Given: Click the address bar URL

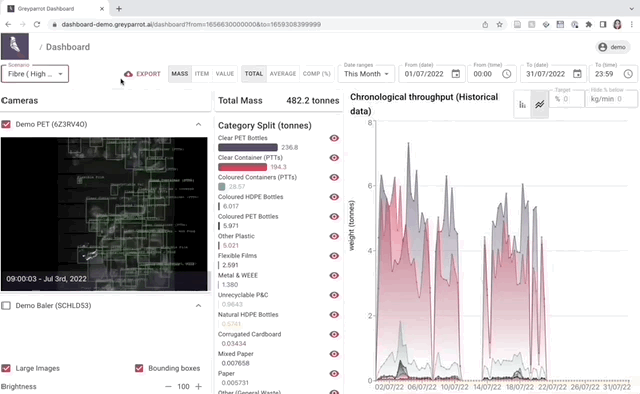Looking at the screenshot, I should pos(191,24).
